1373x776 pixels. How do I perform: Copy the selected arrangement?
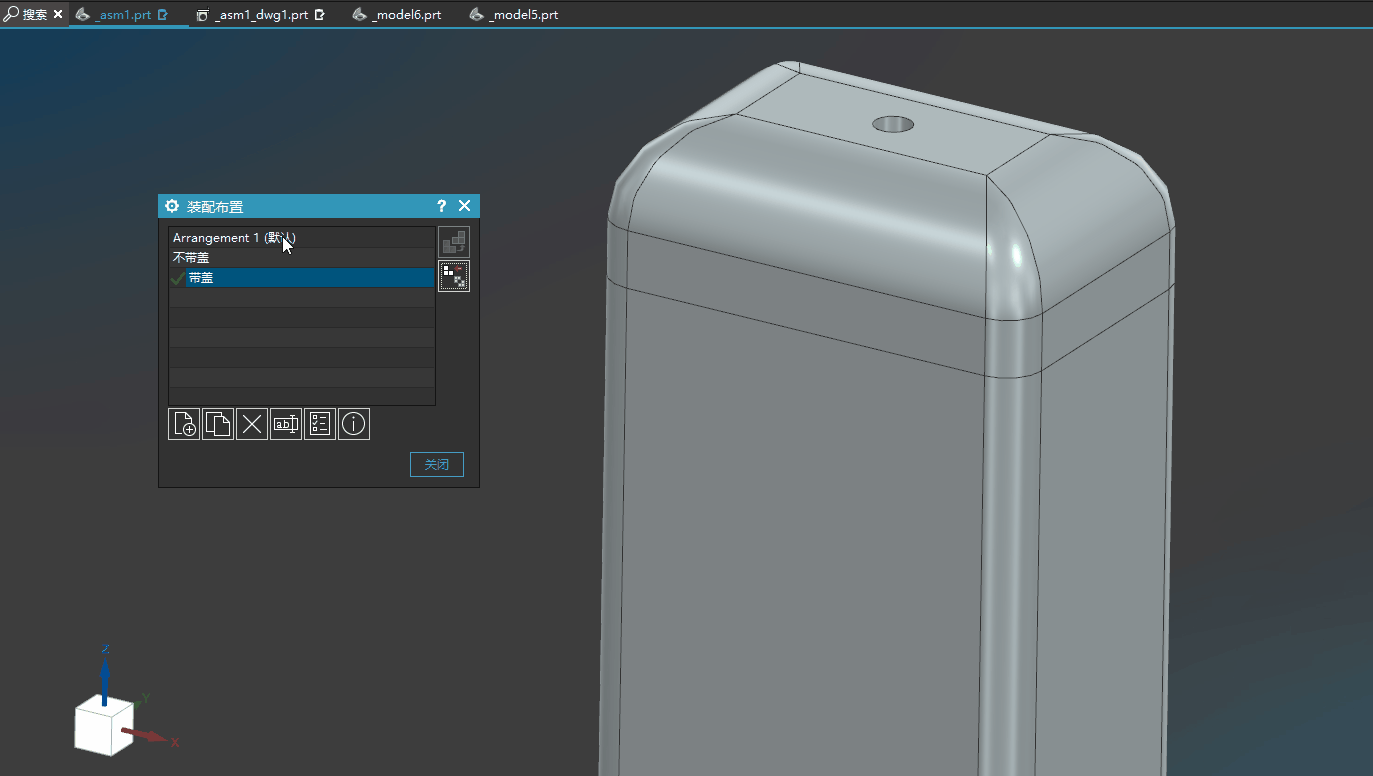218,424
